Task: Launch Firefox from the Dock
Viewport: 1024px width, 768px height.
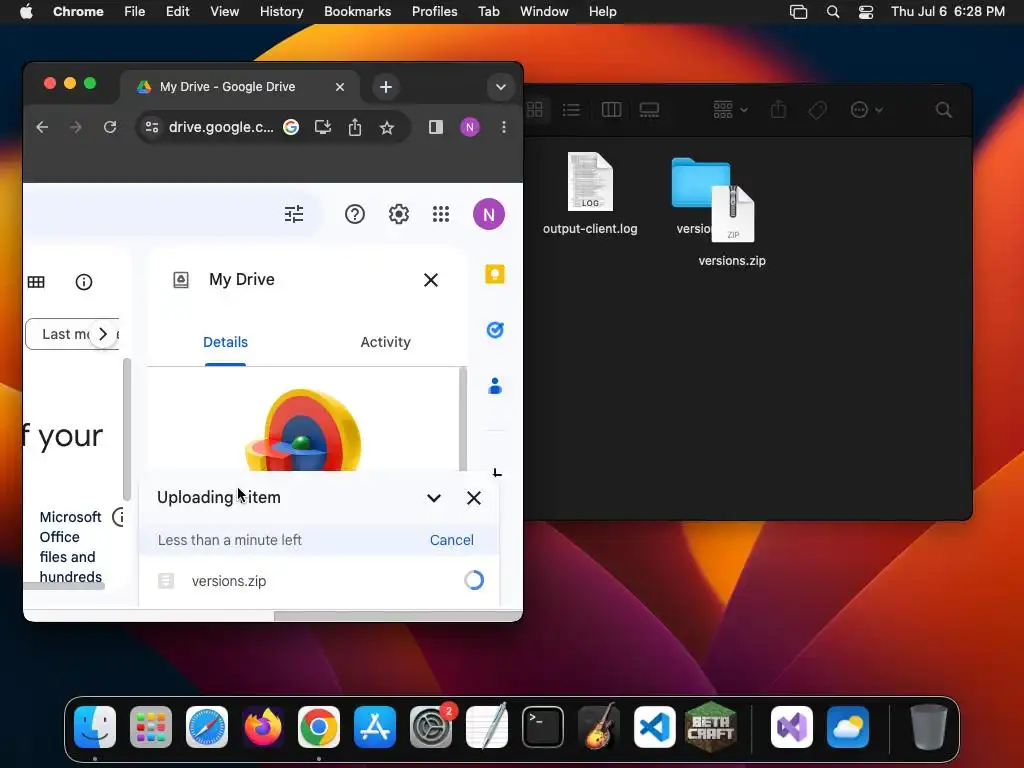Action: pos(263,727)
